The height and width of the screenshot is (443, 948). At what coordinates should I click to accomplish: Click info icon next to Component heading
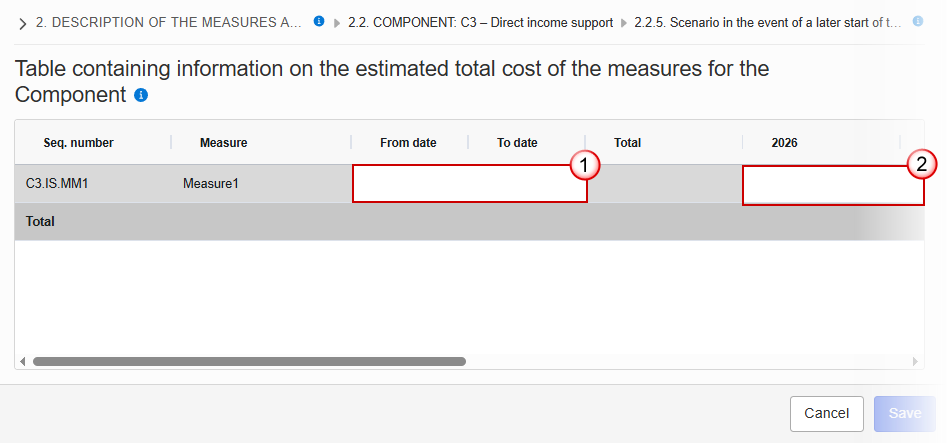point(141,96)
